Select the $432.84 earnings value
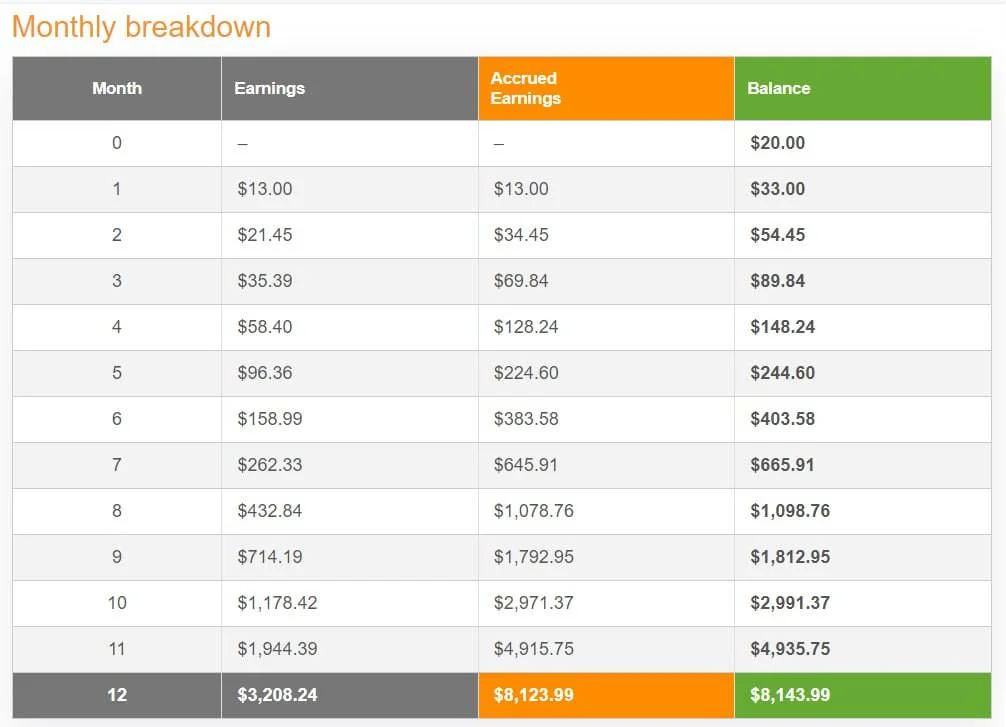Viewport: 1006px width, 727px height. click(x=269, y=511)
